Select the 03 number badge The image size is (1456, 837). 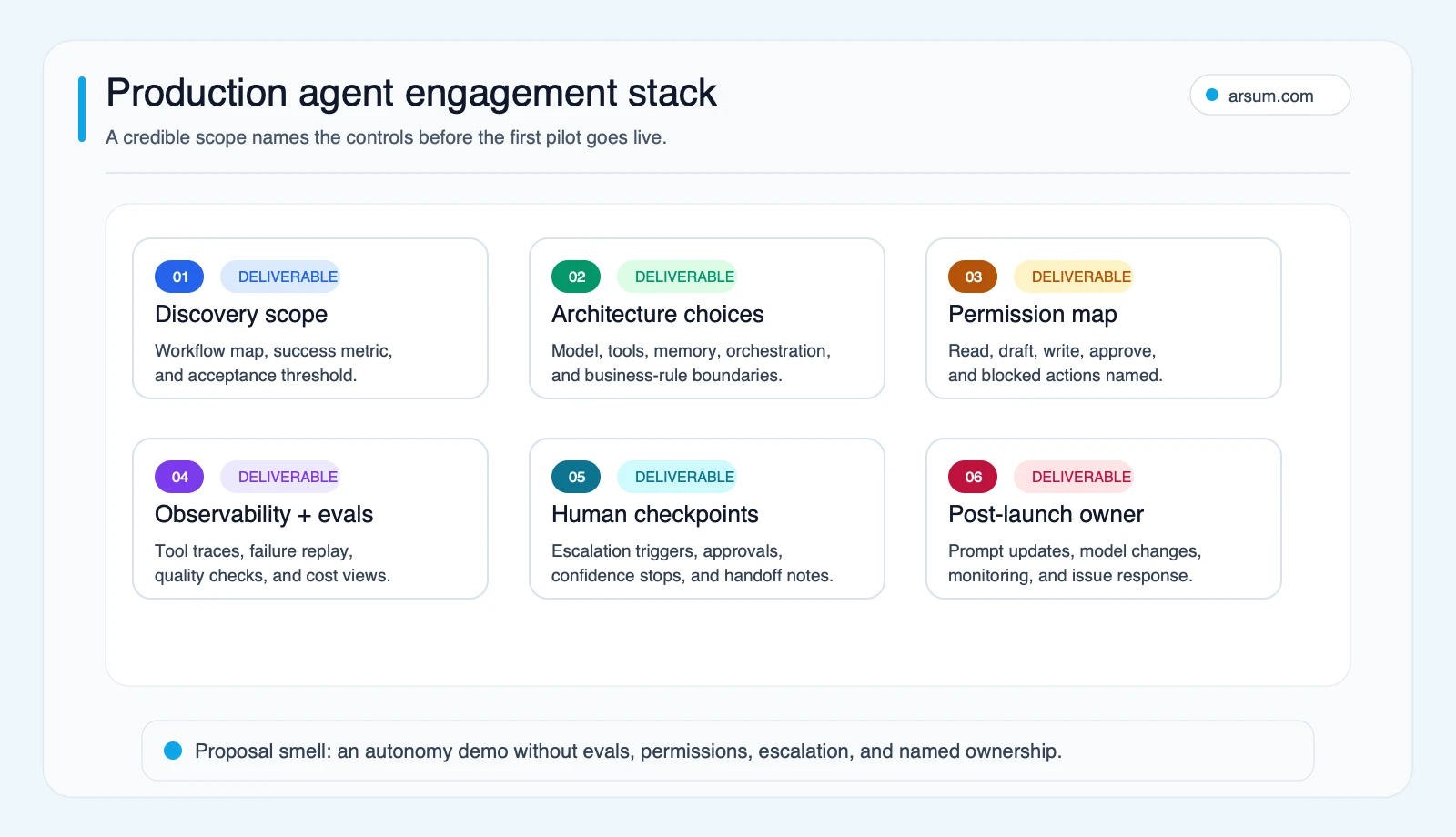tap(973, 277)
